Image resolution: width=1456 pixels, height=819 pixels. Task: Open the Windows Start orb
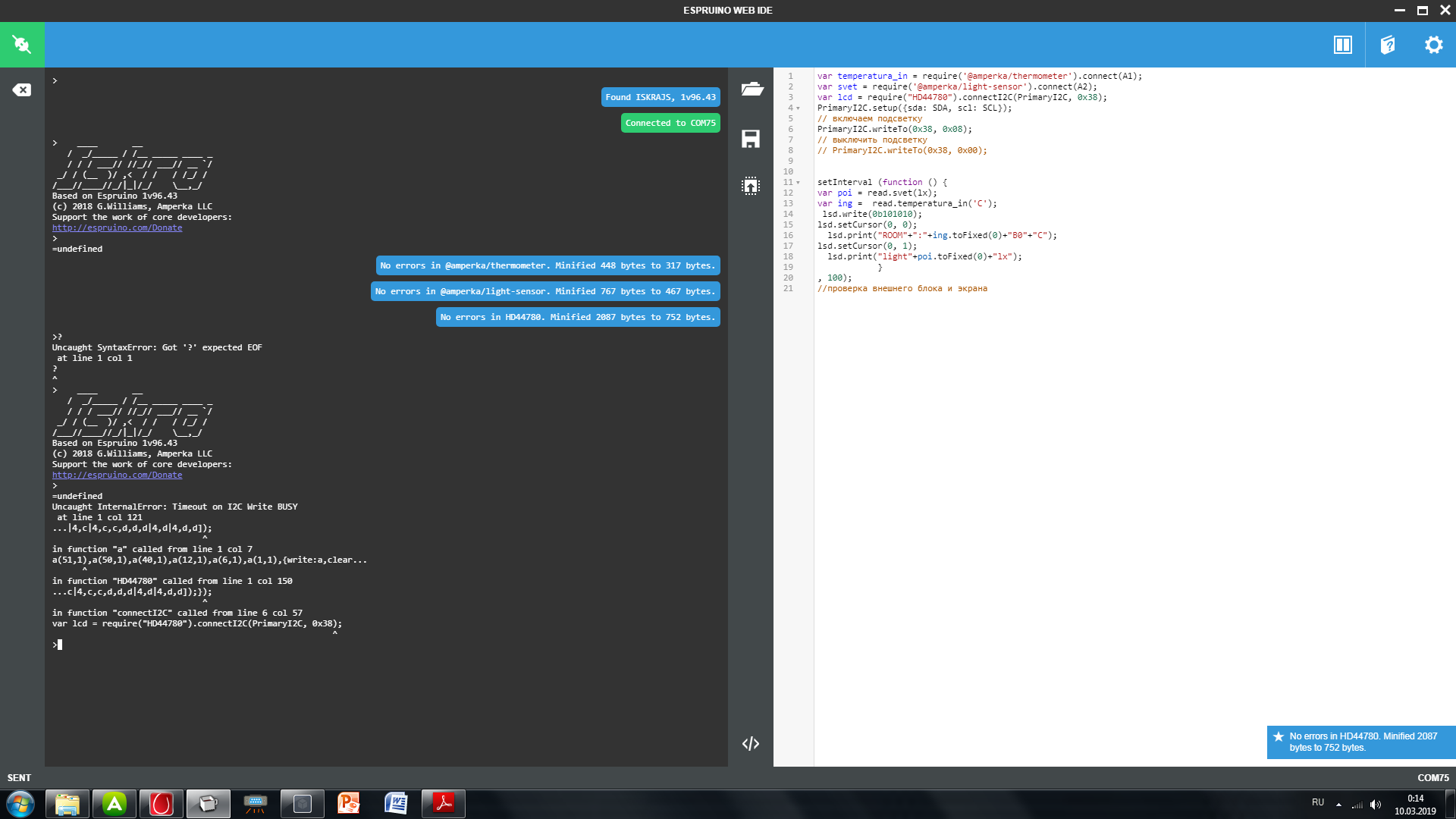click(x=20, y=804)
